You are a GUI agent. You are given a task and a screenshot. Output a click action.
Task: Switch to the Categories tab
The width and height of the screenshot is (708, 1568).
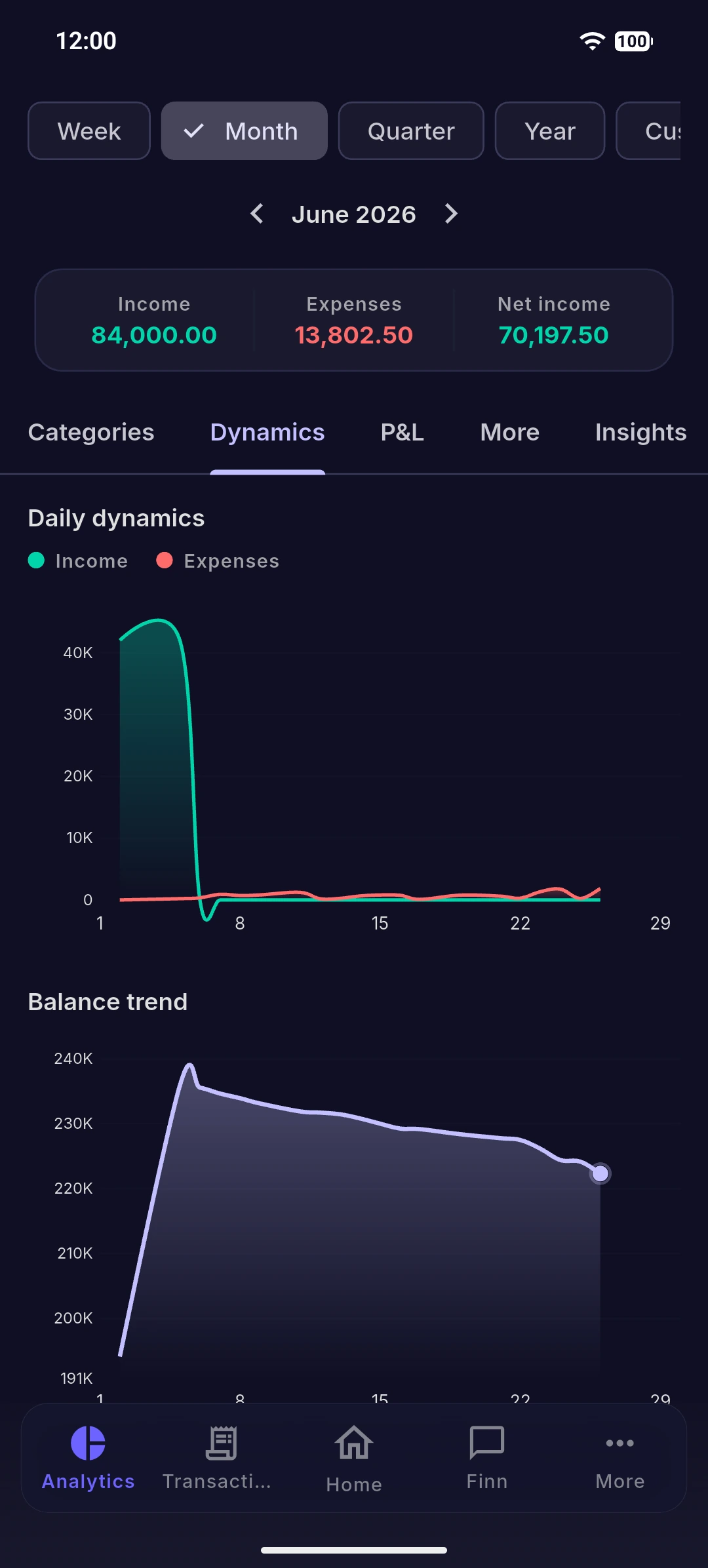coord(91,433)
